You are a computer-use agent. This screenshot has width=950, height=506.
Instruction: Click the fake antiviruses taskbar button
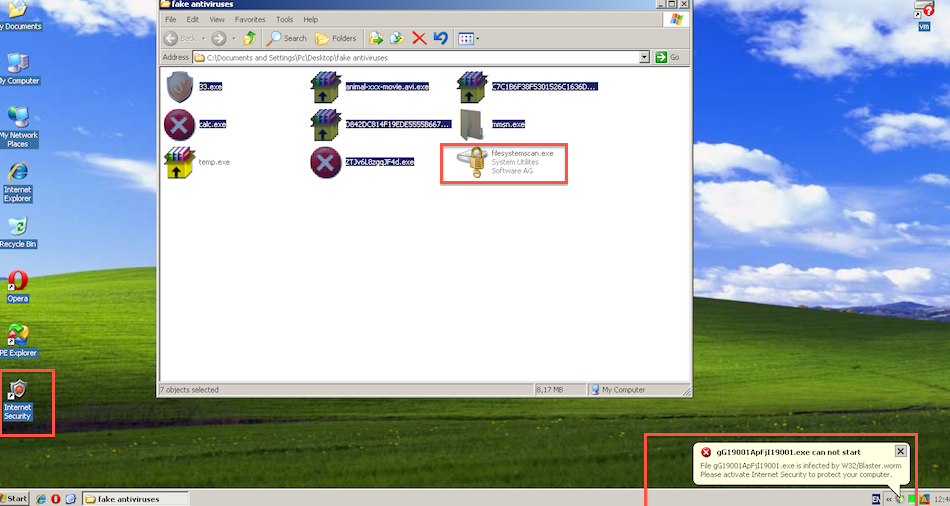[135, 499]
